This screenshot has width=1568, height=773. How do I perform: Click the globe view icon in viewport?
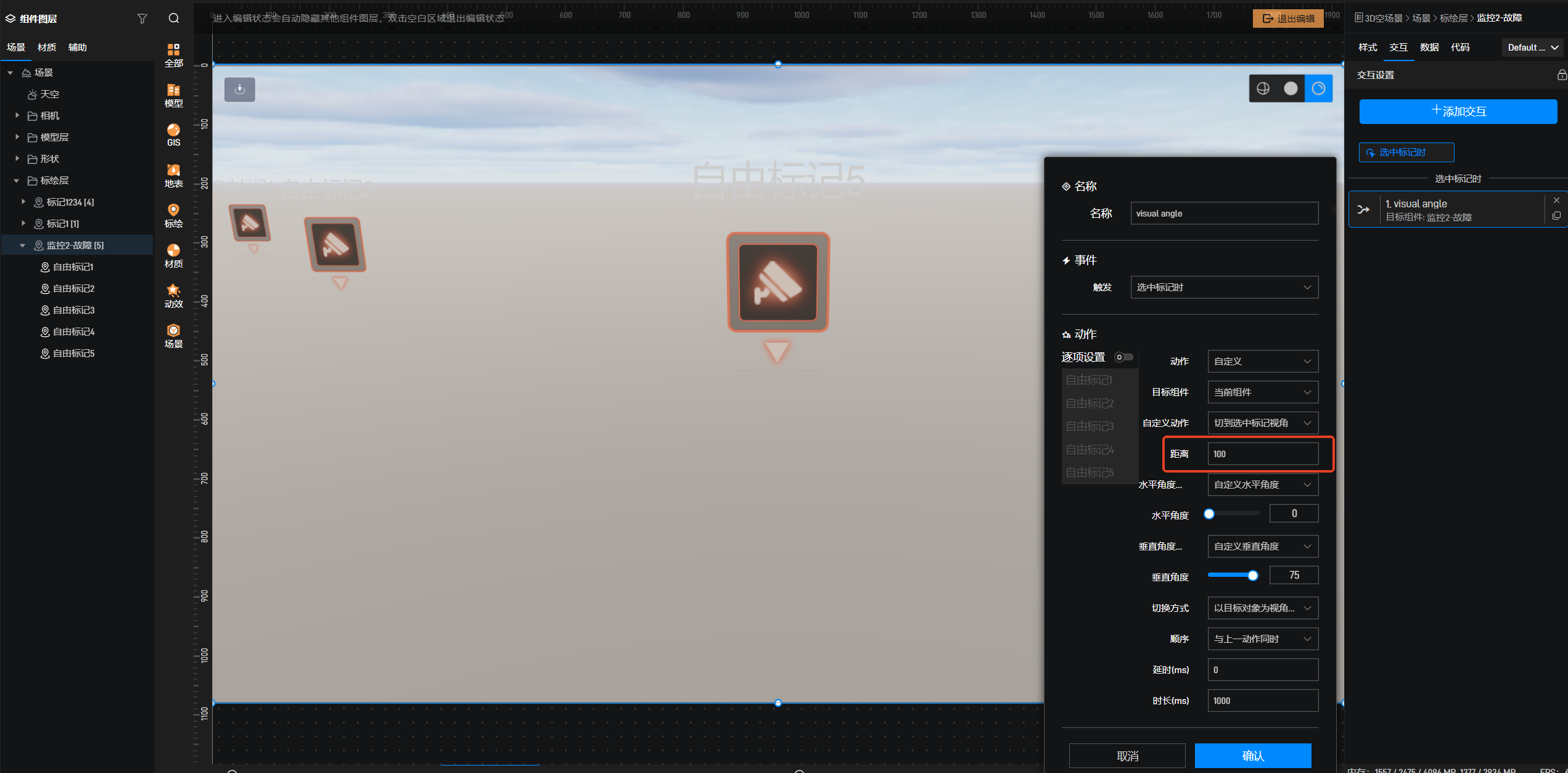pyautogui.click(x=1263, y=89)
